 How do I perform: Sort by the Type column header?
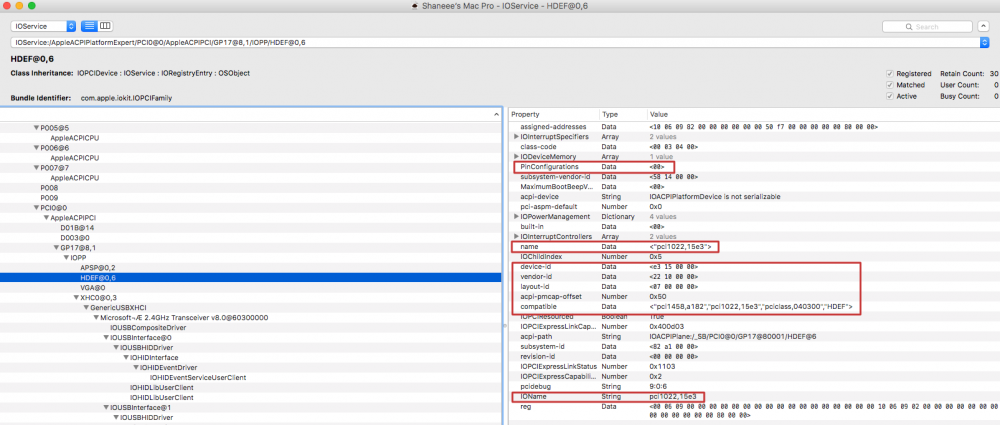623,114
